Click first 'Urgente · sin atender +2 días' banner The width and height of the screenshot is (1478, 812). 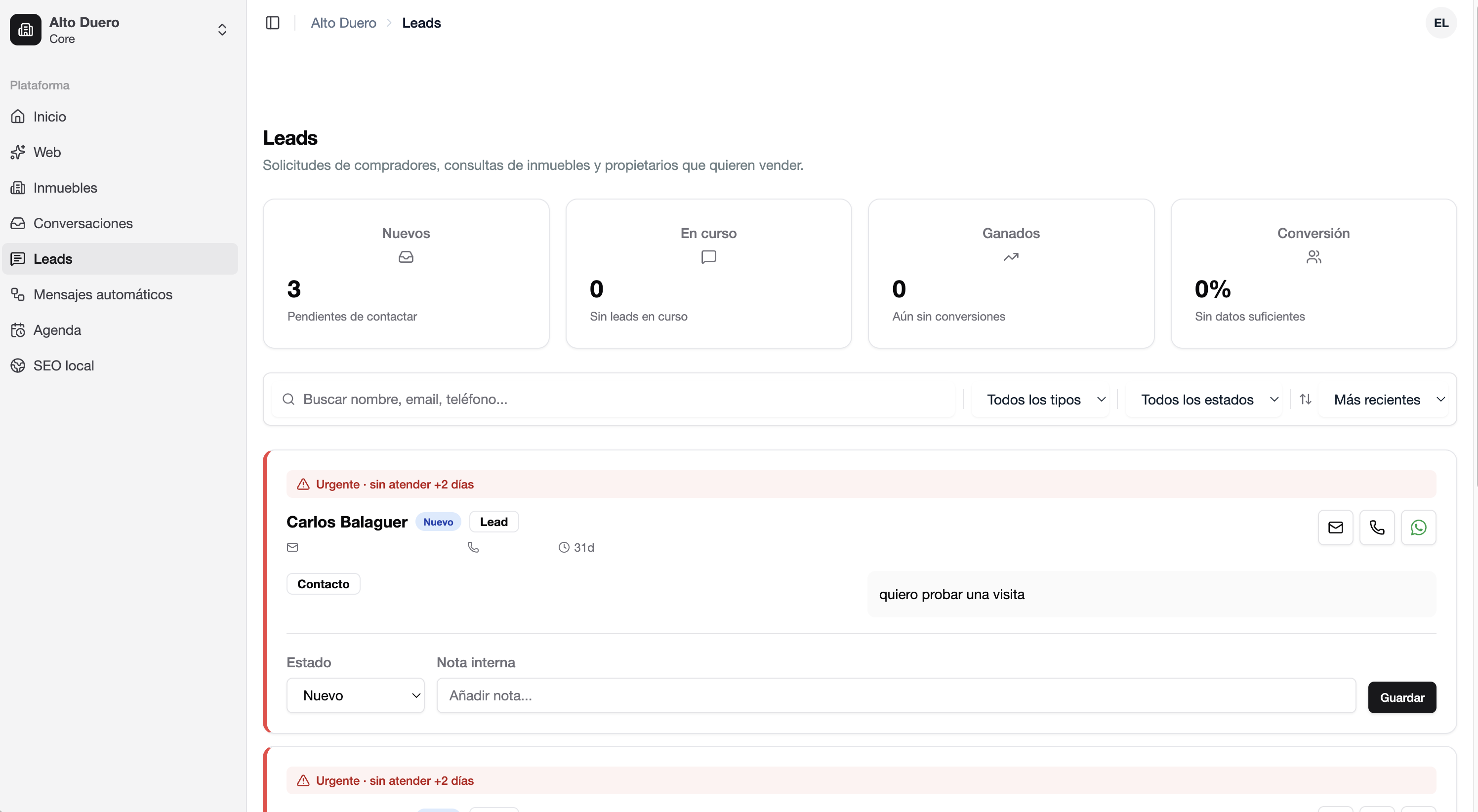pyautogui.click(x=861, y=484)
